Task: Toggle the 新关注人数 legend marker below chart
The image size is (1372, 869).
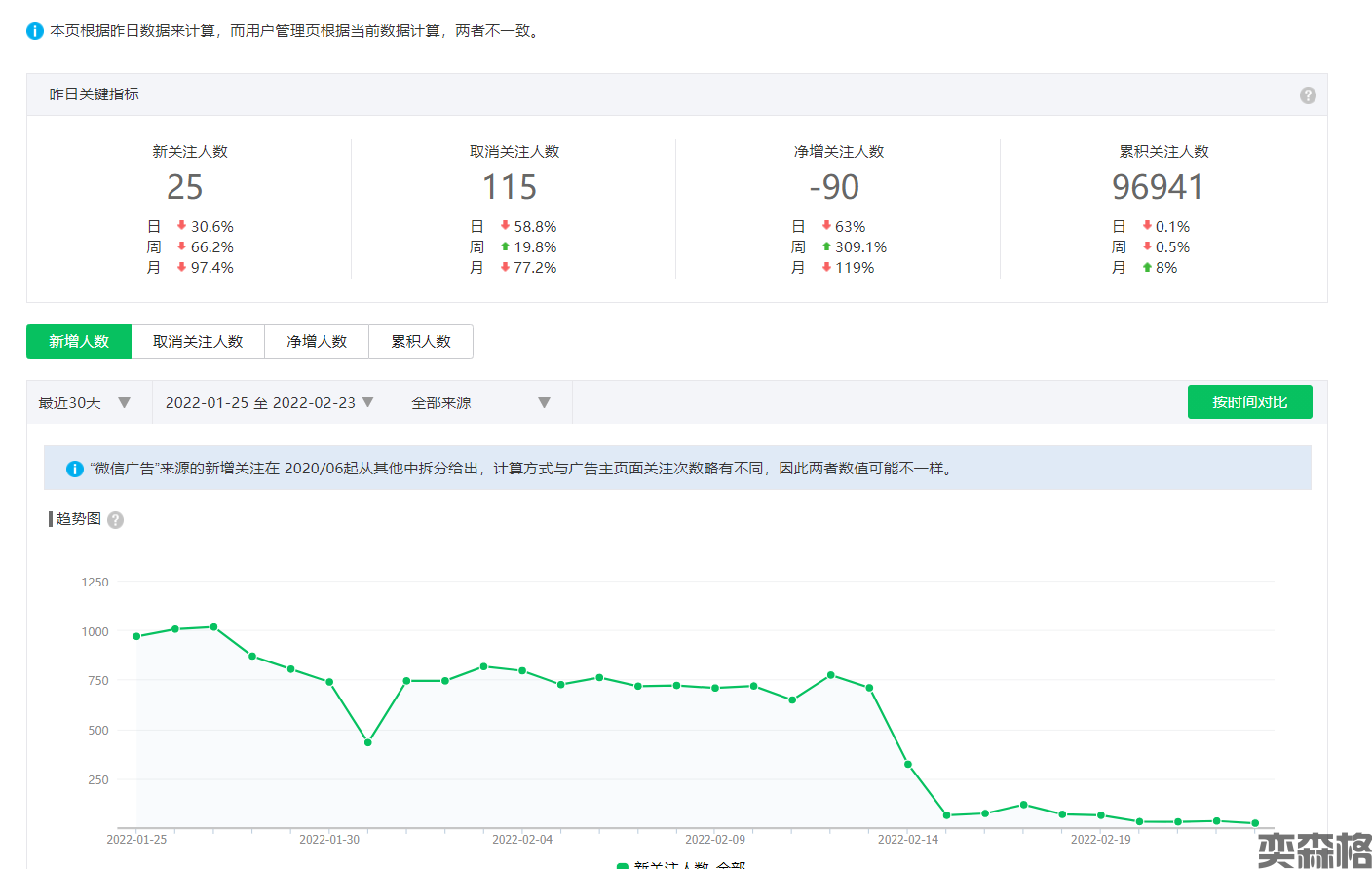Action: [623, 865]
